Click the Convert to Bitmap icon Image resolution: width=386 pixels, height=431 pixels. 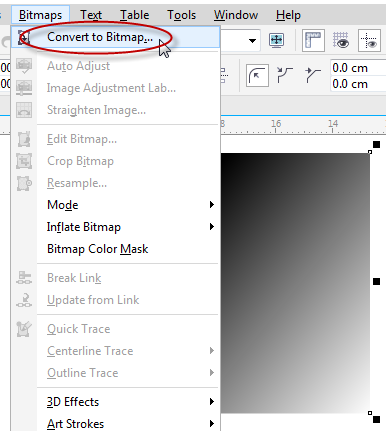(x=24, y=37)
